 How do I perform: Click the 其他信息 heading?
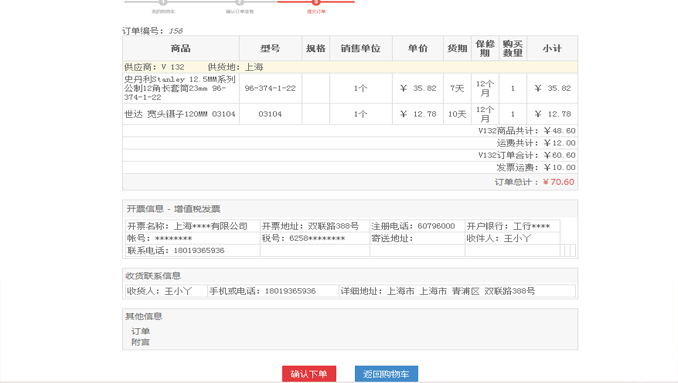(x=144, y=316)
